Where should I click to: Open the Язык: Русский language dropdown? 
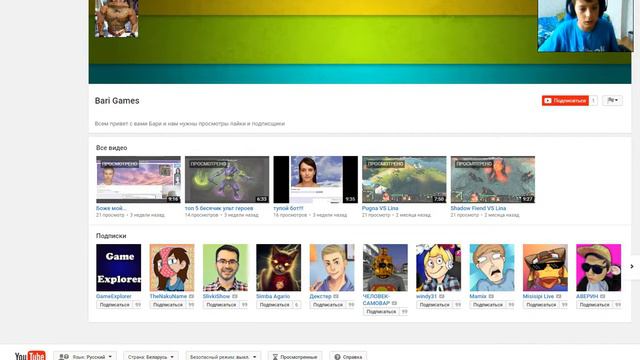[85, 356]
